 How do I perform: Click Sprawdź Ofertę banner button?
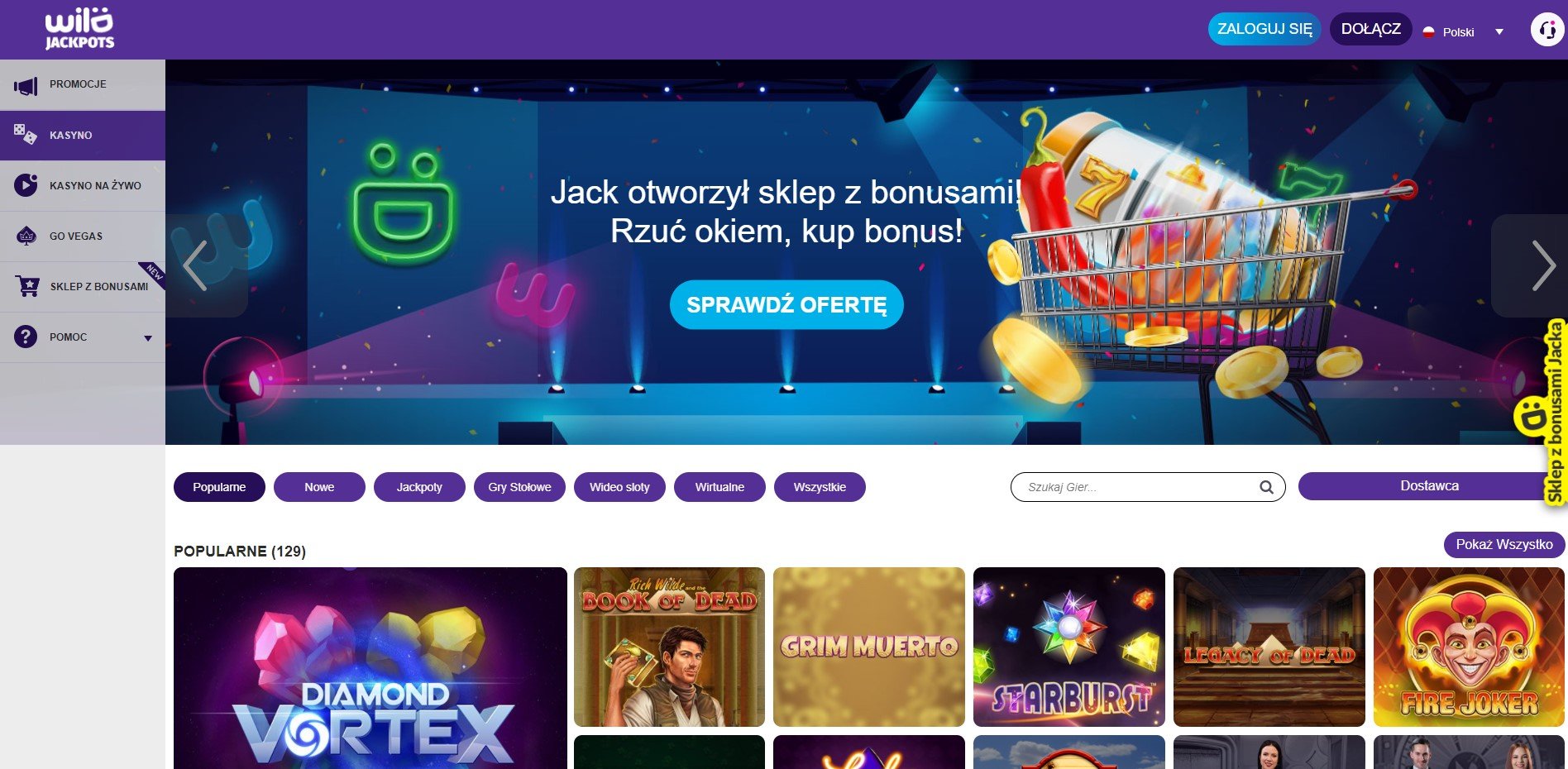tap(786, 304)
